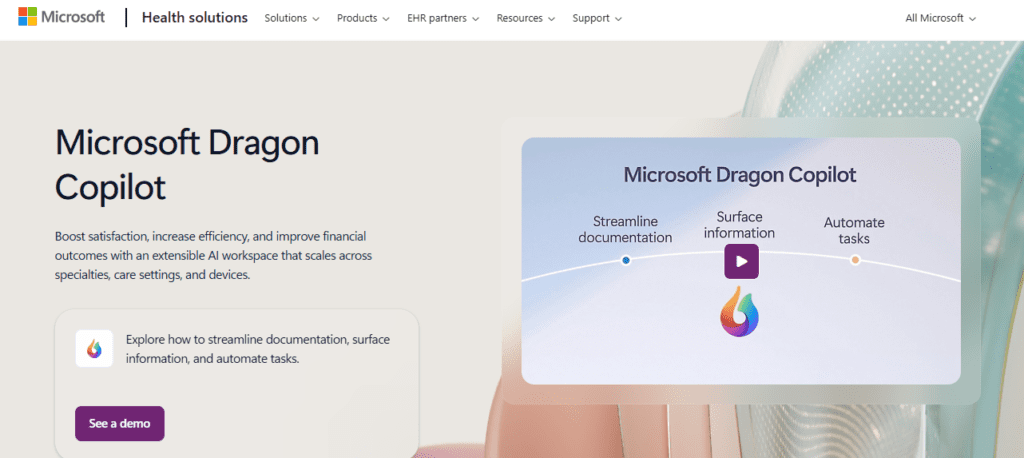Expand the EHR partners menu

point(443,18)
